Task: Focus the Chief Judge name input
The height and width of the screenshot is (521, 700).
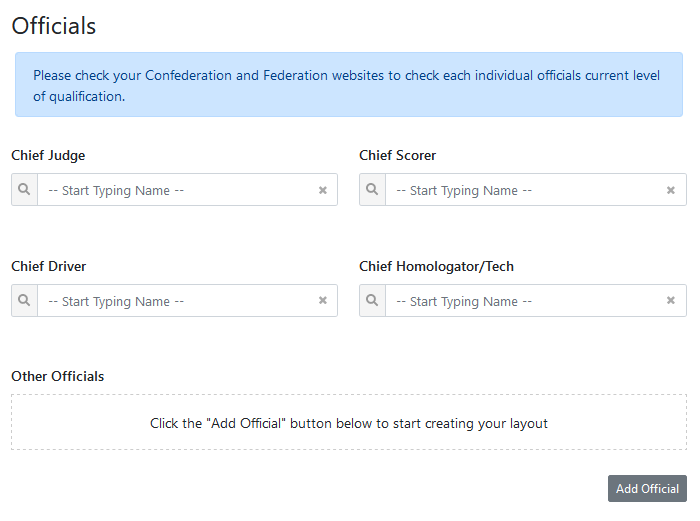Action: coord(175,190)
